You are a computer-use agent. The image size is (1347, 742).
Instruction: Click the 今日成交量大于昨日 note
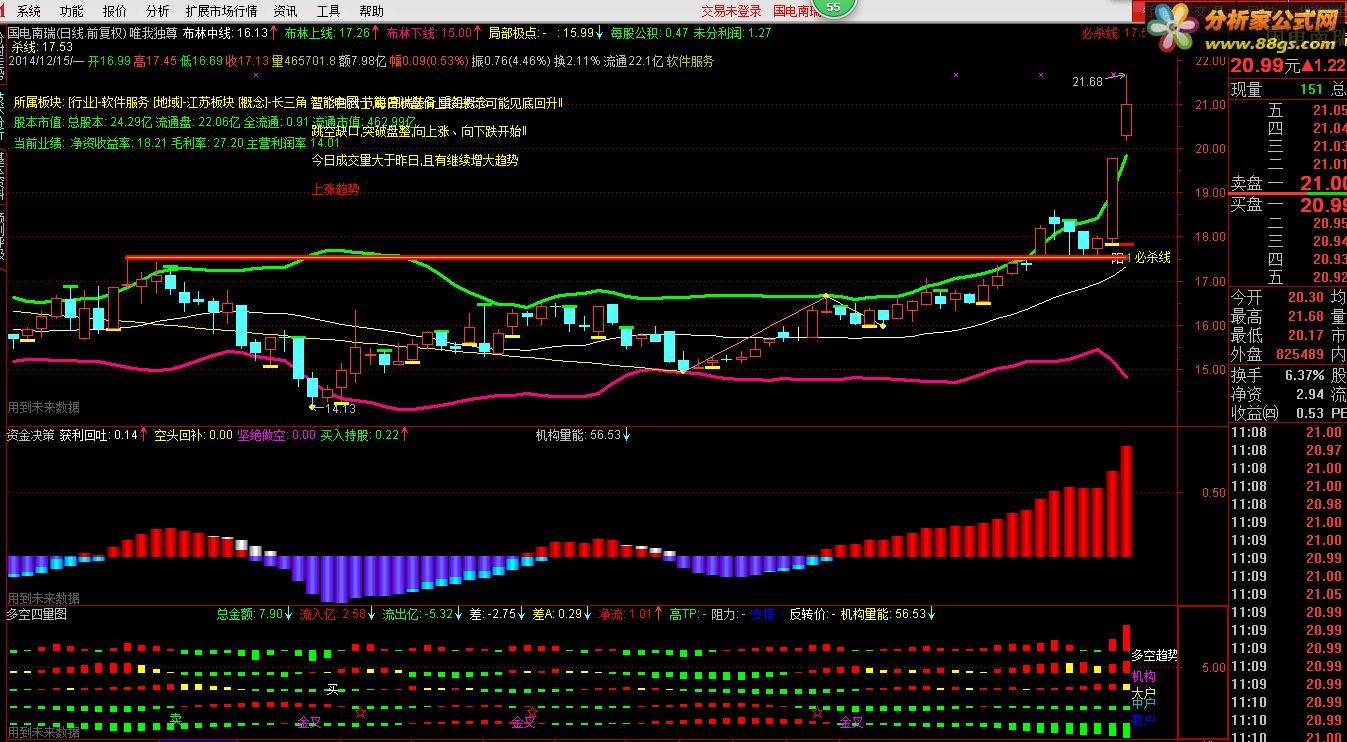415,159
